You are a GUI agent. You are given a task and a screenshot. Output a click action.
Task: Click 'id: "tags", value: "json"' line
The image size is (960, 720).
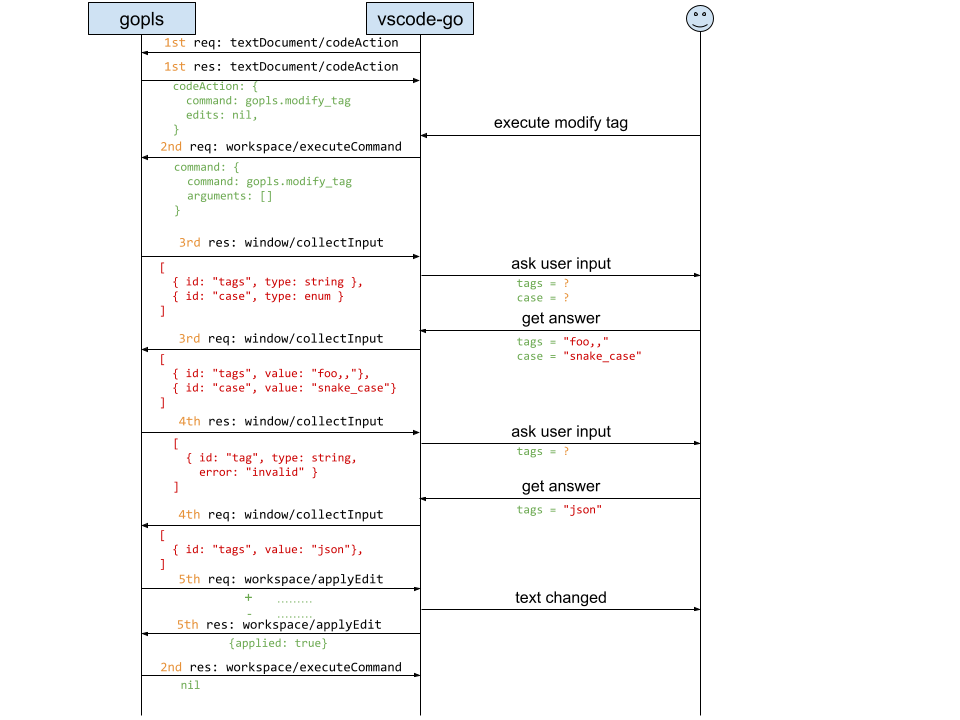(x=268, y=550)
